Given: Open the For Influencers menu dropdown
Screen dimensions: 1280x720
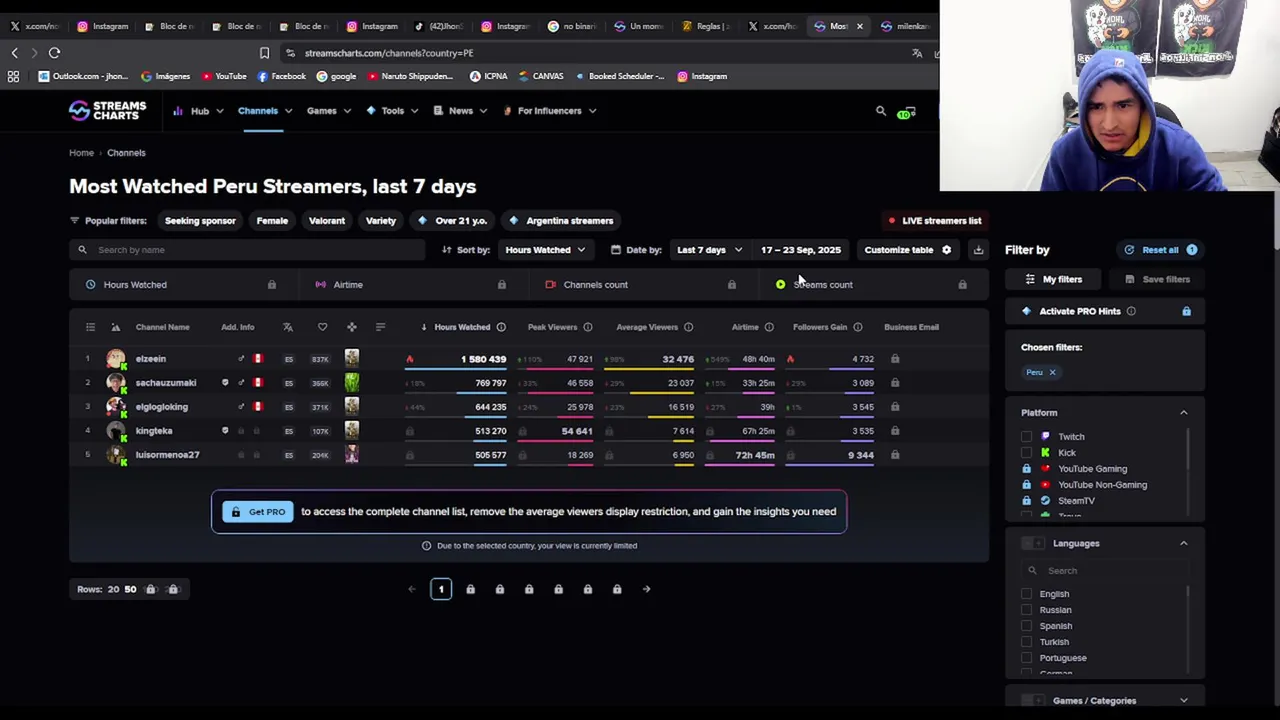Looking at the screenshot, I should click(550, 111).
